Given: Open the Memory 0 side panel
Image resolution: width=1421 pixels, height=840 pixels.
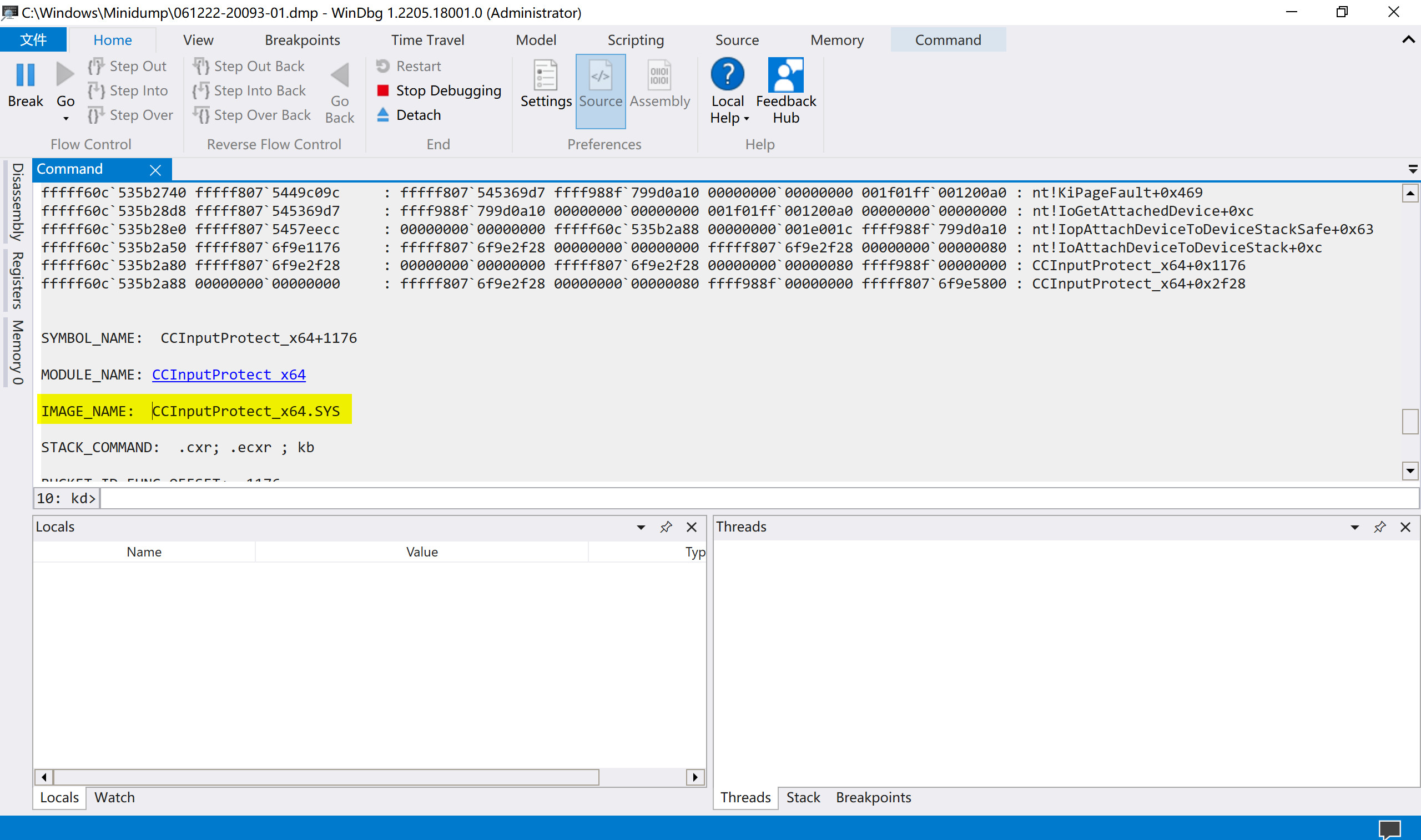Looking at the screenshot, I should tap(17, 353).
